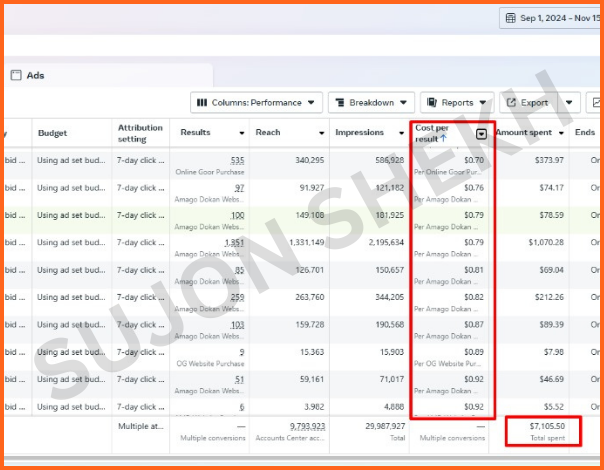Click the Budget column header
Image resolution: width=604 pixels, height=470 pixels.
tap(52, 133)
